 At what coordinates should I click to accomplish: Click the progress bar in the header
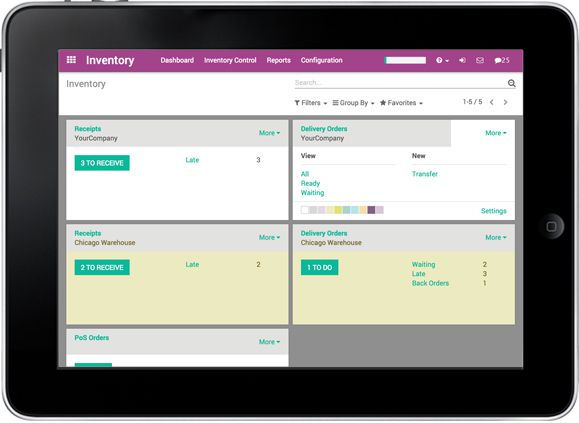pyautogui.click(x=405, y=60)
